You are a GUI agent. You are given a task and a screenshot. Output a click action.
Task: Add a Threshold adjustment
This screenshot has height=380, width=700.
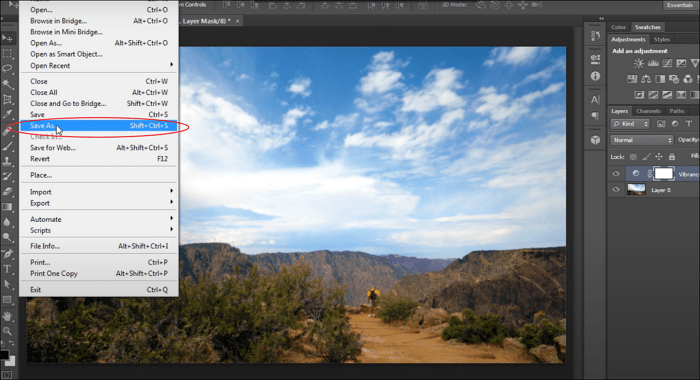coord(667,95)
